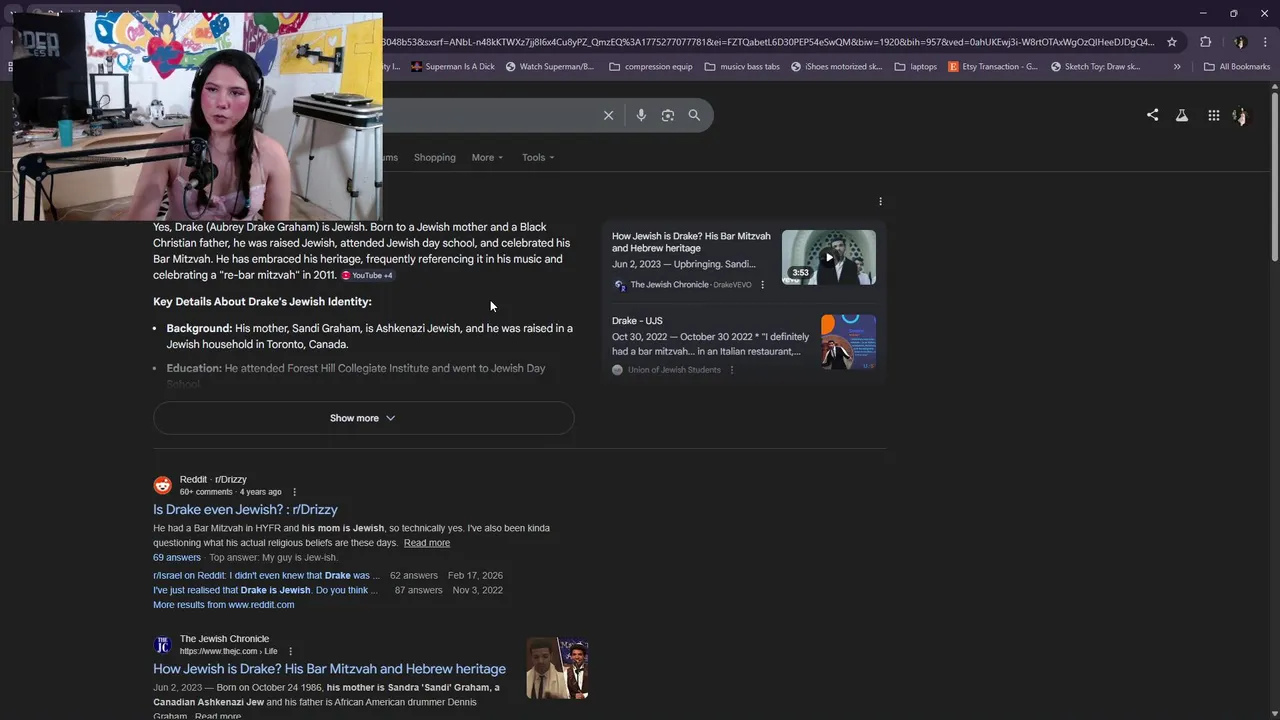
Task: Click The Jewish Chronicle JC favicon
Action: (162, 645)
